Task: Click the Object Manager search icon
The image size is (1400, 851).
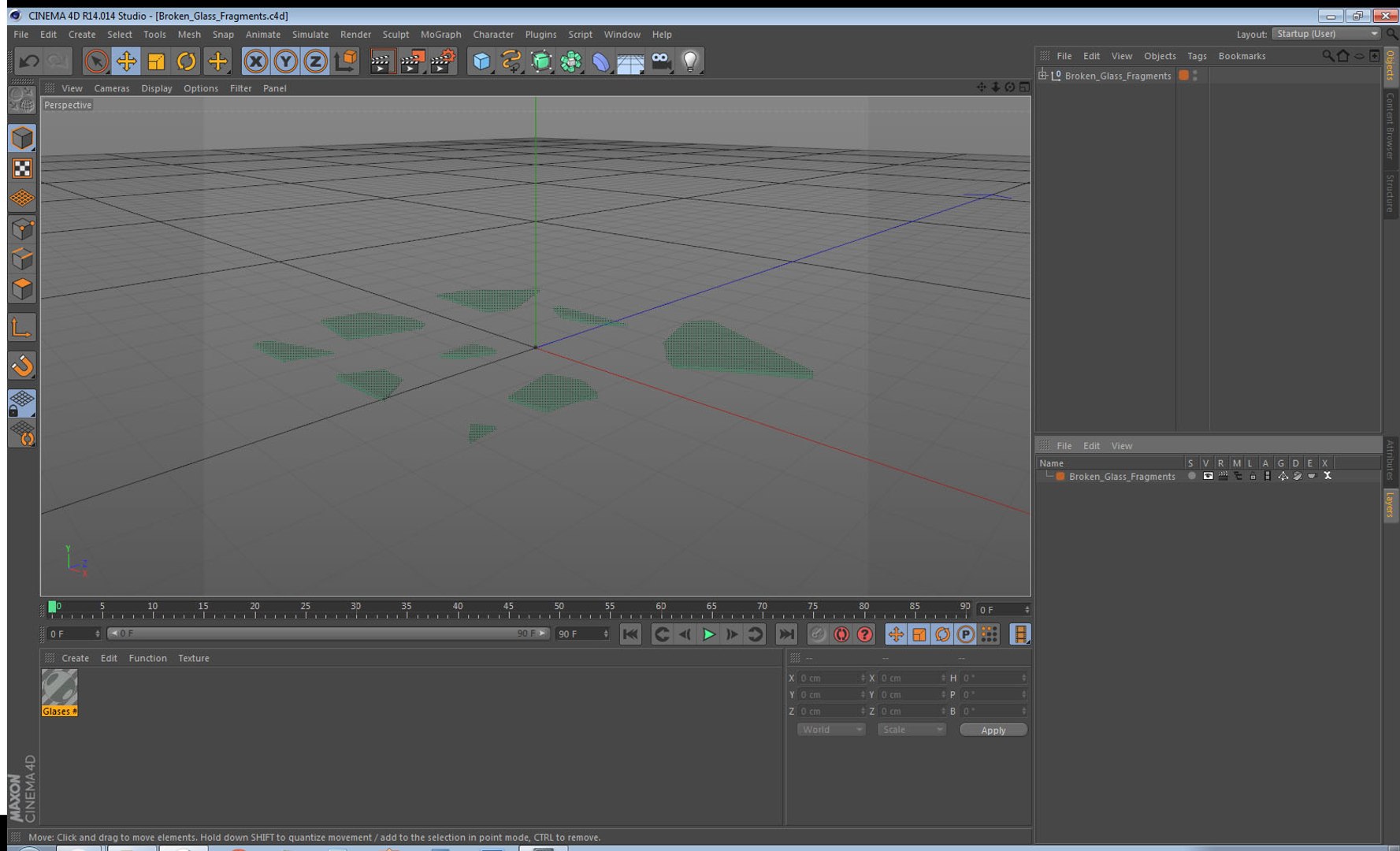Action: coord(1328,56)
